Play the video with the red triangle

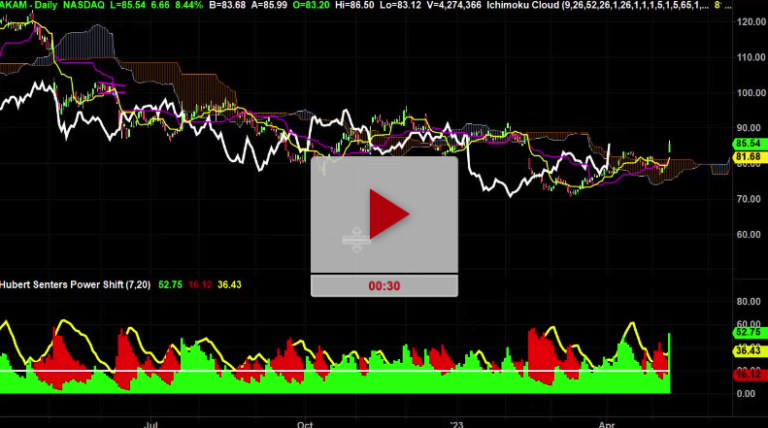coord(384,213)
